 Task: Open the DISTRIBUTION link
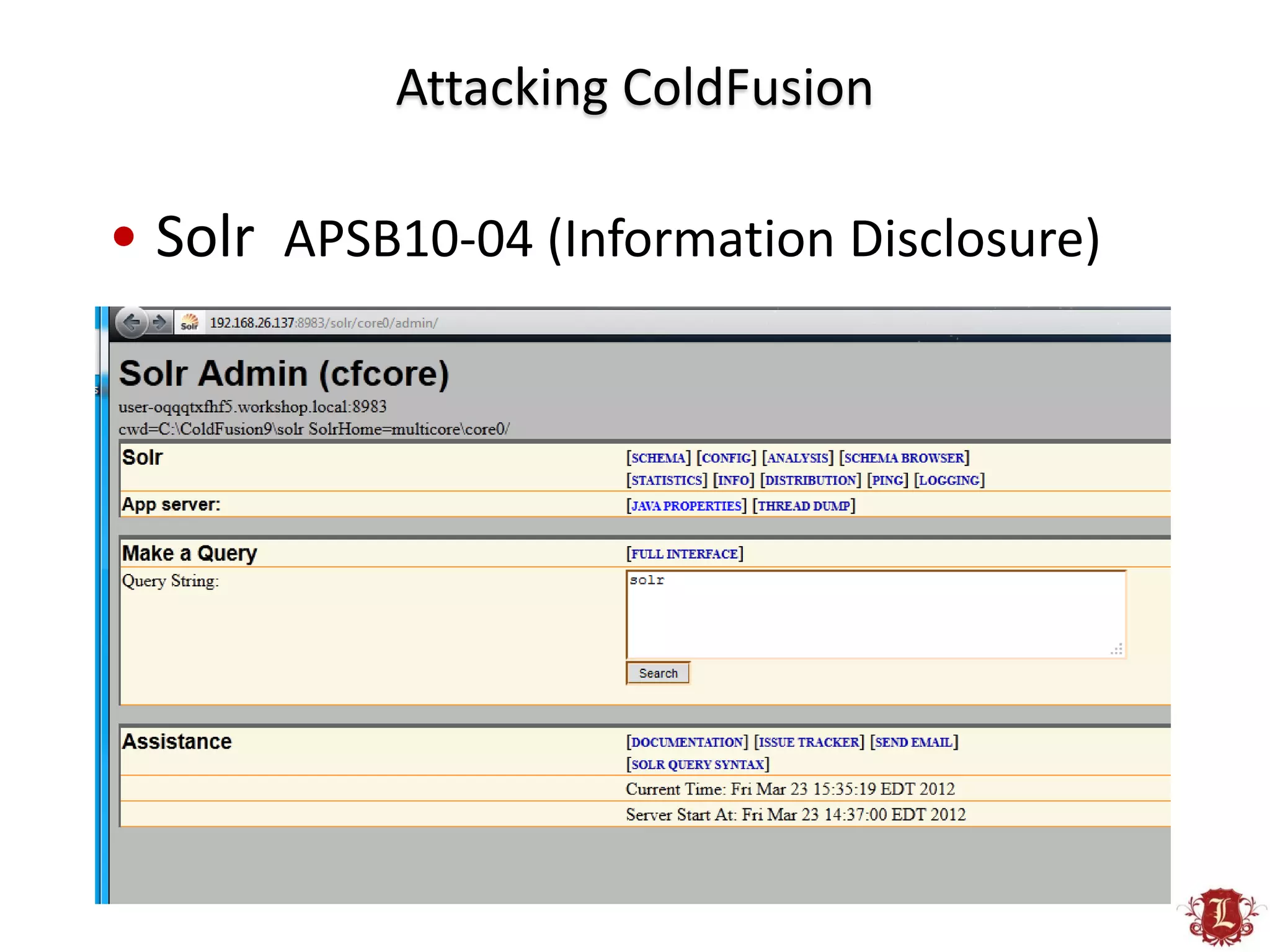point(810,480)
